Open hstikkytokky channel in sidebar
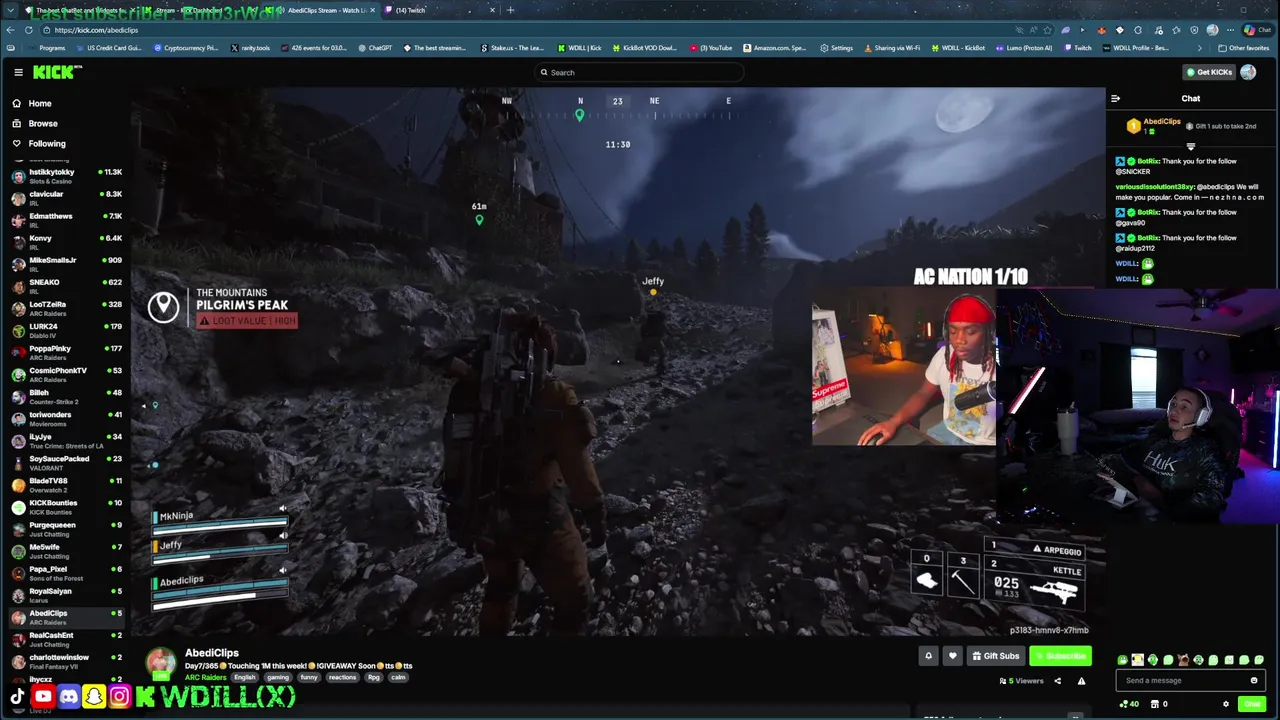 pos(65,175)
